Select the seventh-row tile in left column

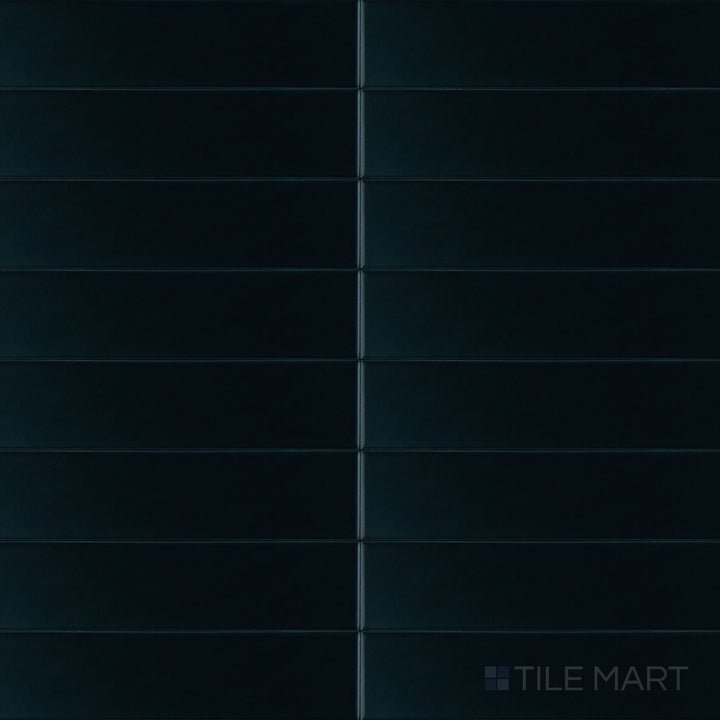178,585
